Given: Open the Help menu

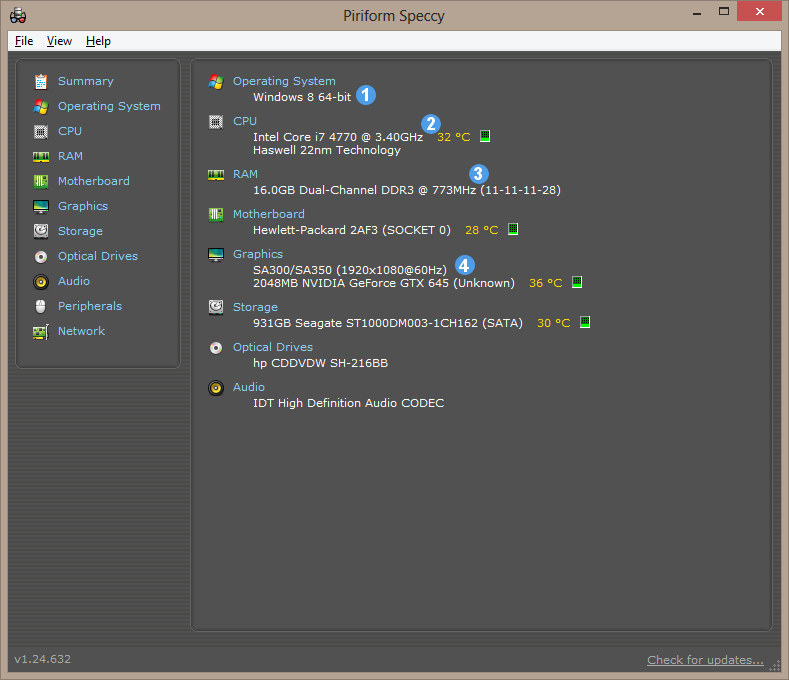Looking at the screenshot, I should 98,41.
